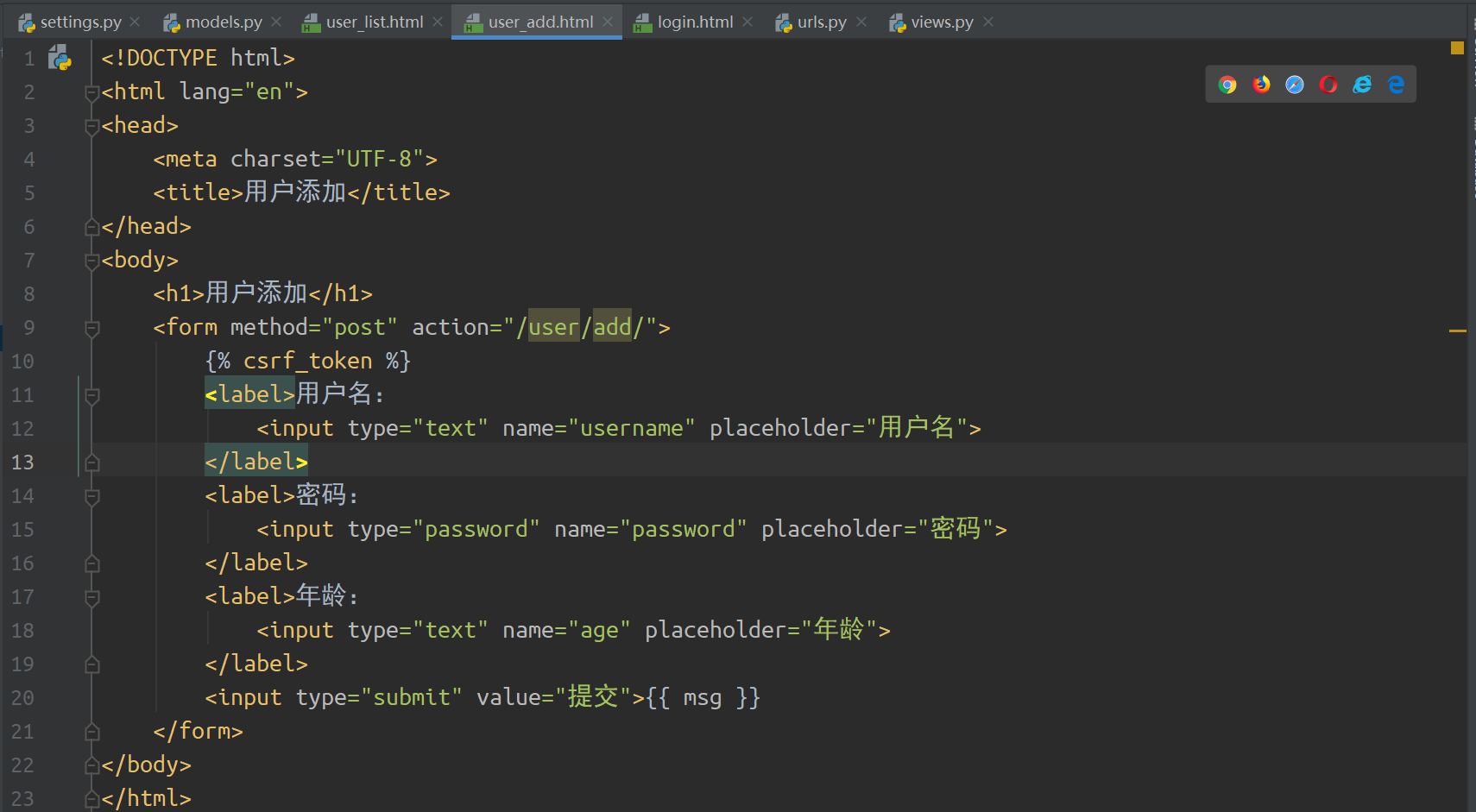Open page in Safari browser icon
The image size is (1476, 812).
(x=1295, y=85)
